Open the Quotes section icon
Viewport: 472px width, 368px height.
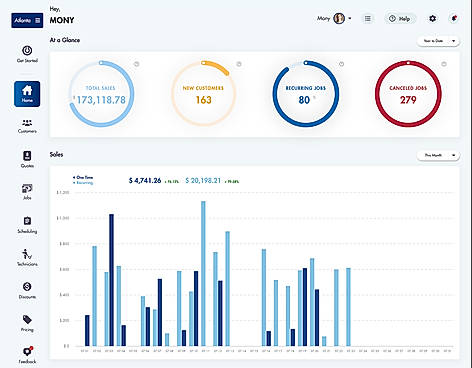click(27, 156)
